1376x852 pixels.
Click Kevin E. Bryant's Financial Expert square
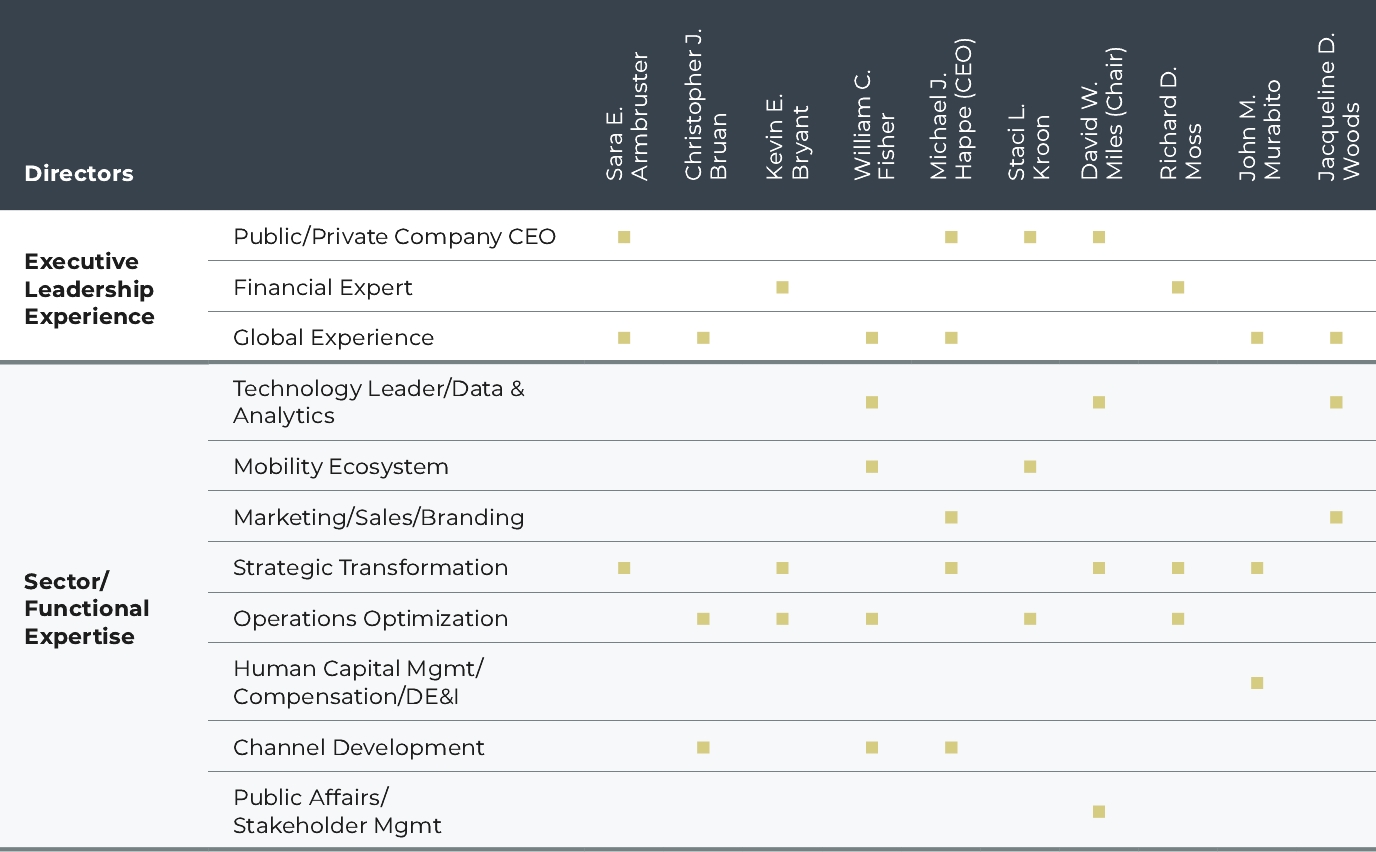point(782,288)
